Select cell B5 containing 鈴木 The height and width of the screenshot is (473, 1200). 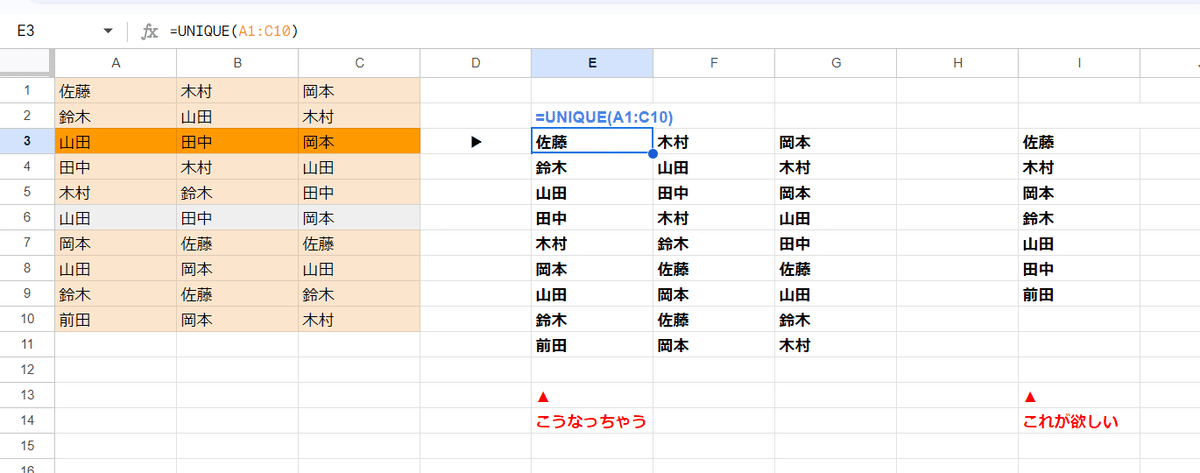click(x=237, y=192)
